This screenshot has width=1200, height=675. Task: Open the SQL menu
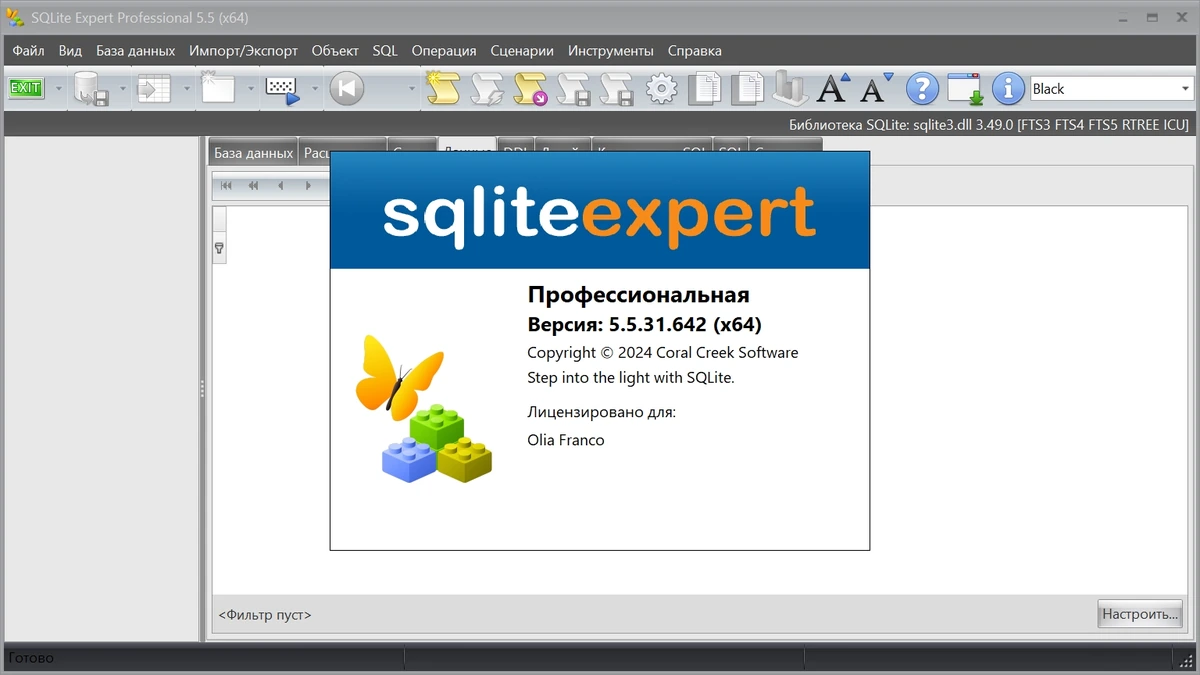click(385, 51)
